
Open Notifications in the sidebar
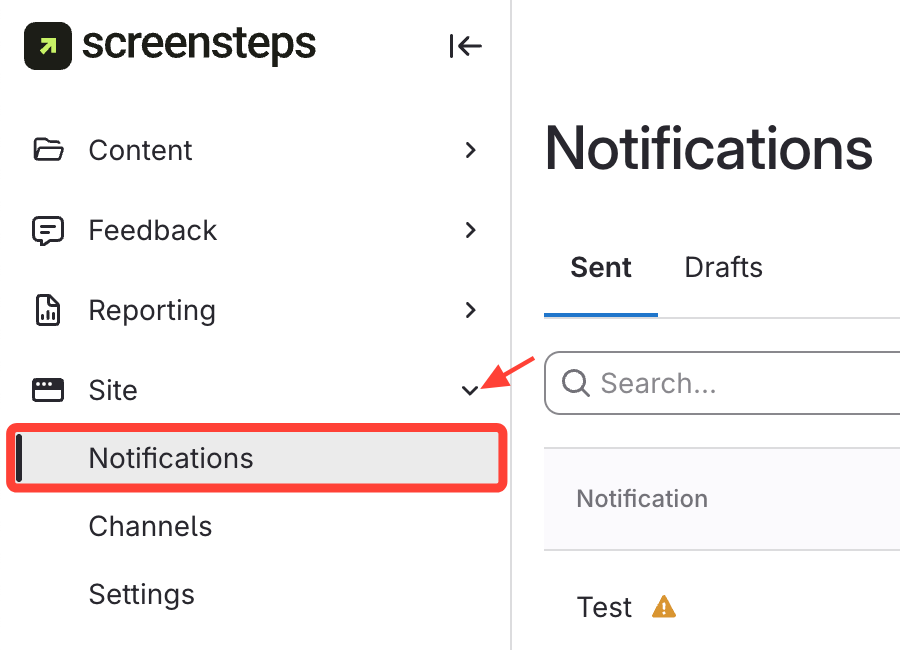tap(171, 458)
